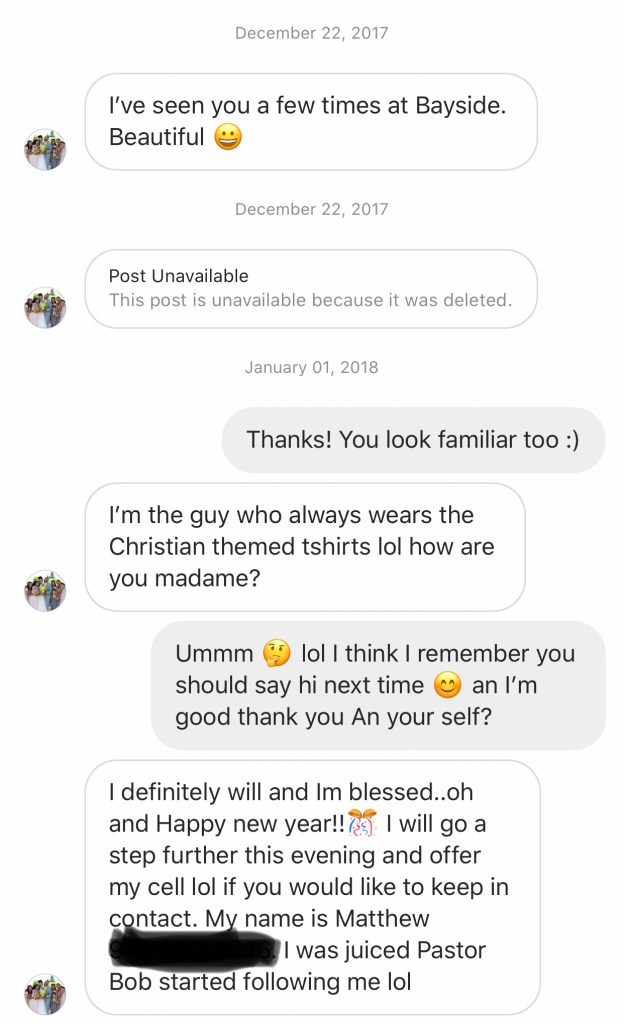This screenshot has width=624, height=1023.
Task: Select the profile picture next to Christian tshirts message
Action: coord(44,590)
